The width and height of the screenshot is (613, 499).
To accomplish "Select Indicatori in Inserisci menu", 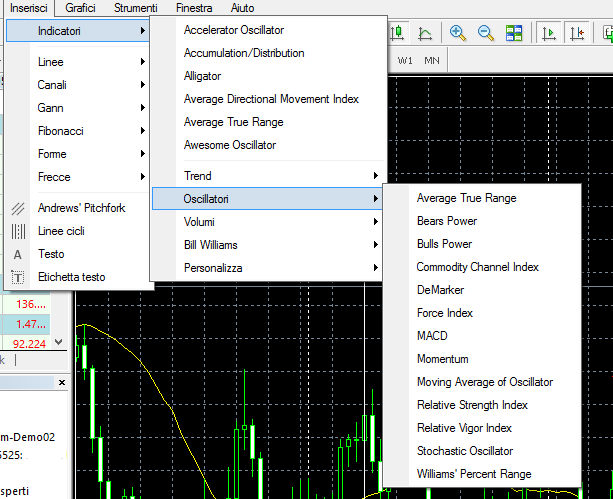I will (77, 31).
